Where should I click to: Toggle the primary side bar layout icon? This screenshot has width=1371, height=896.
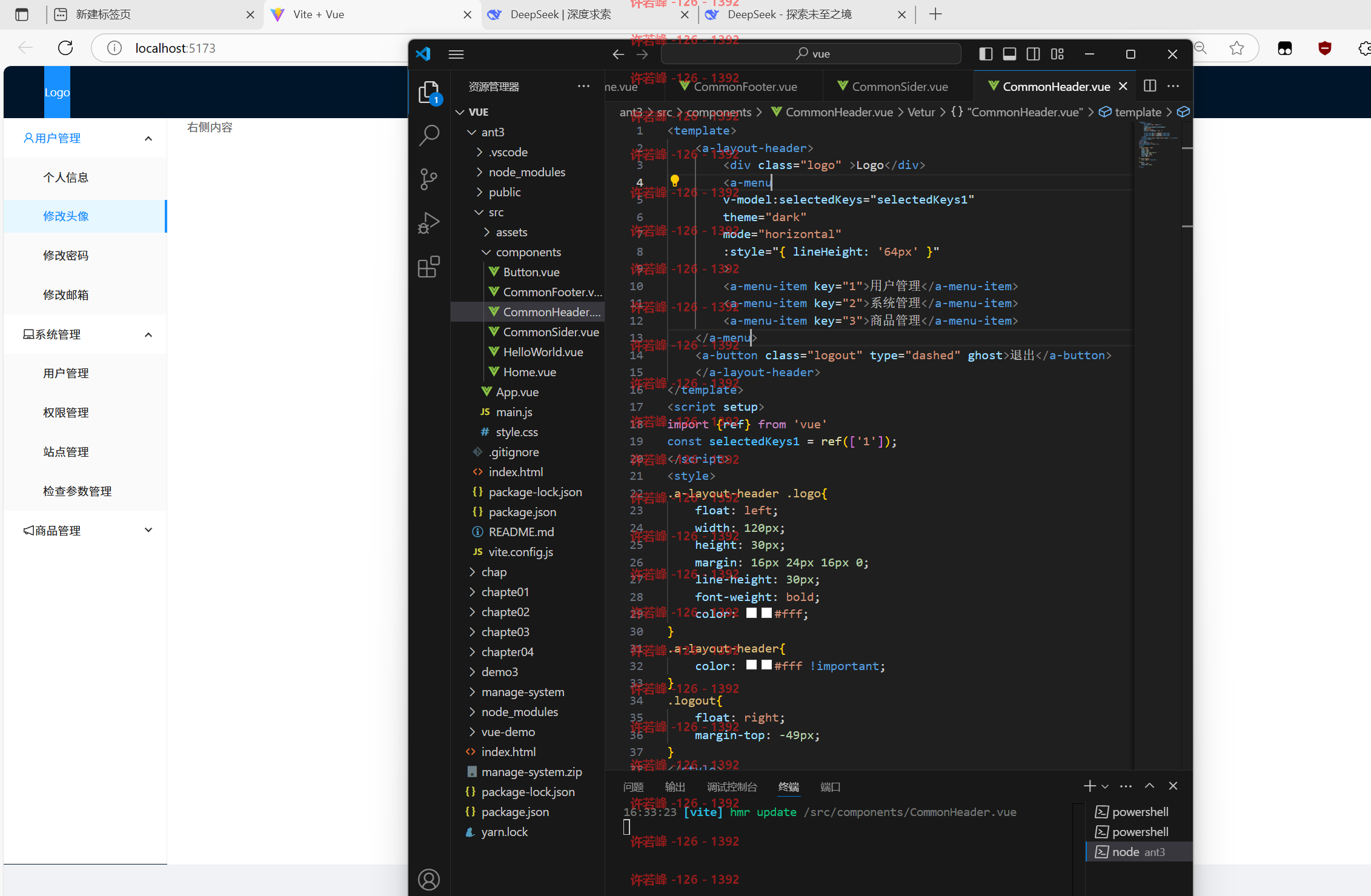[x=986, y=54]
